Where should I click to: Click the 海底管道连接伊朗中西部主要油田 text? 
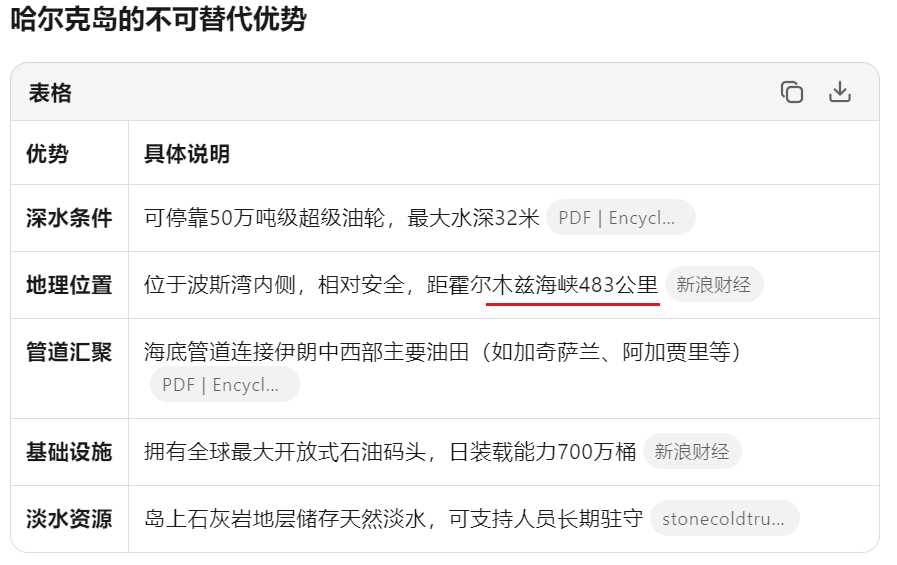(307, 352)
